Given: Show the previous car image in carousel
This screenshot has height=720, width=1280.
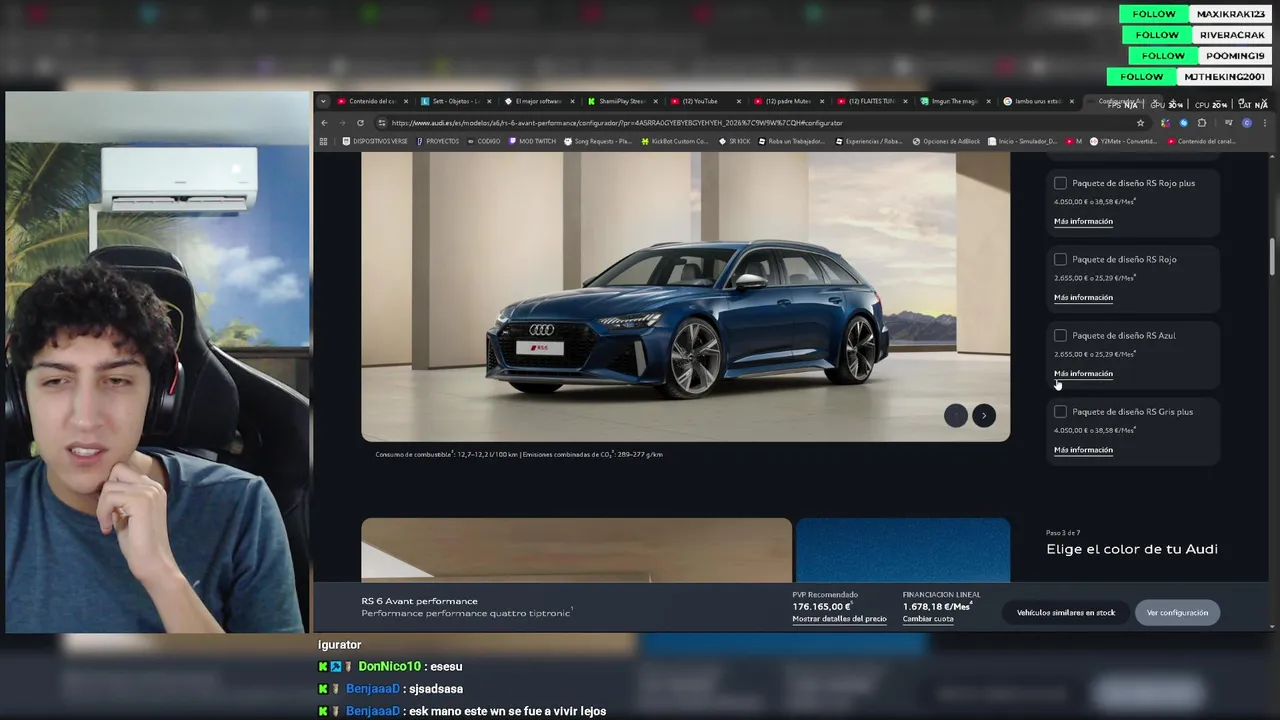Looking at the screenshot, I should pyautogui.click(x=956, y=415).
